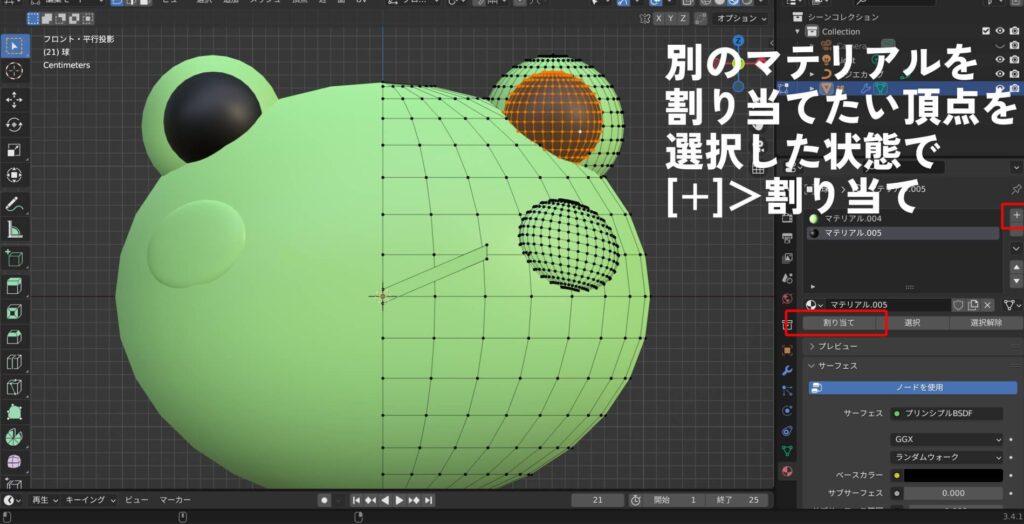Open the マーカー menu in the timeline
Screen dimensions: 1024x524
click(x=175, y=500)
